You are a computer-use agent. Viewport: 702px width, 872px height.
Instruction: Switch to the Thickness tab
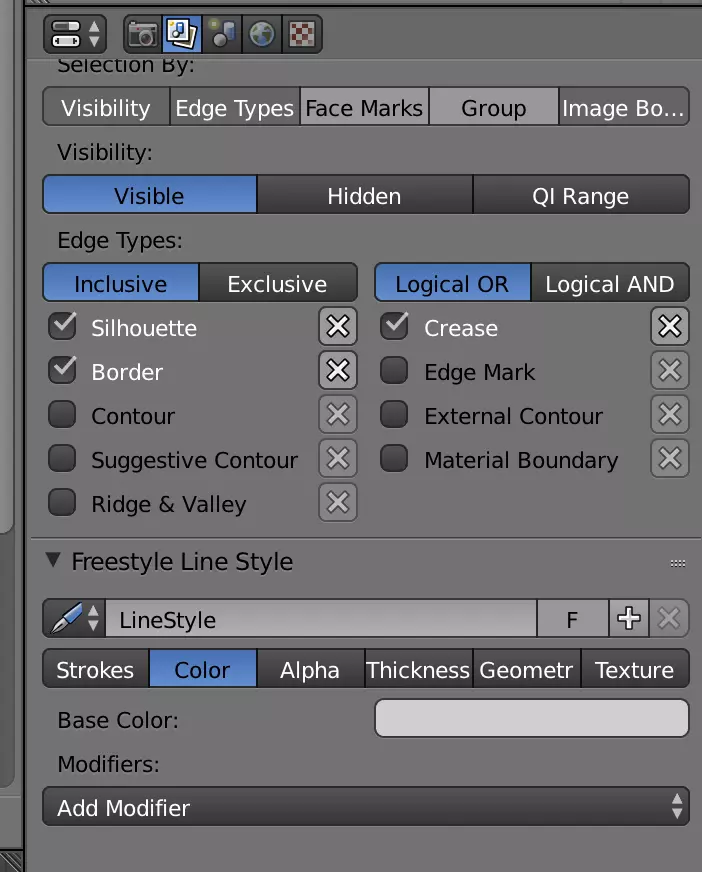(x=418, y=670)
